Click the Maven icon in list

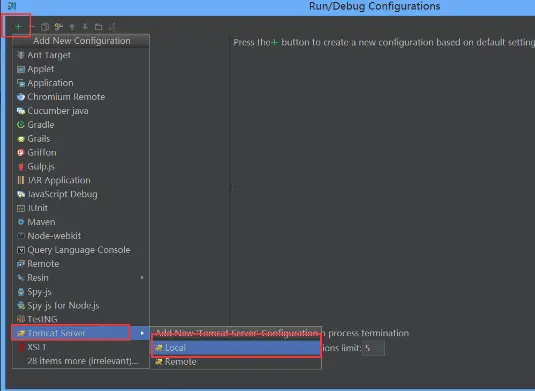[20, 222]
